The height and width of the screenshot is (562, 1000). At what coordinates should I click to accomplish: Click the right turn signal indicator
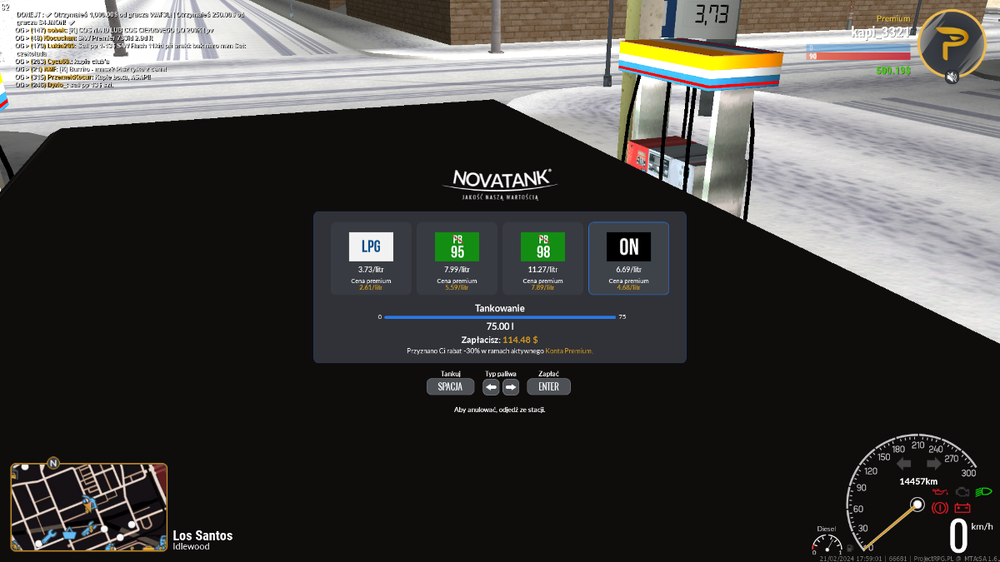[934, 464]
